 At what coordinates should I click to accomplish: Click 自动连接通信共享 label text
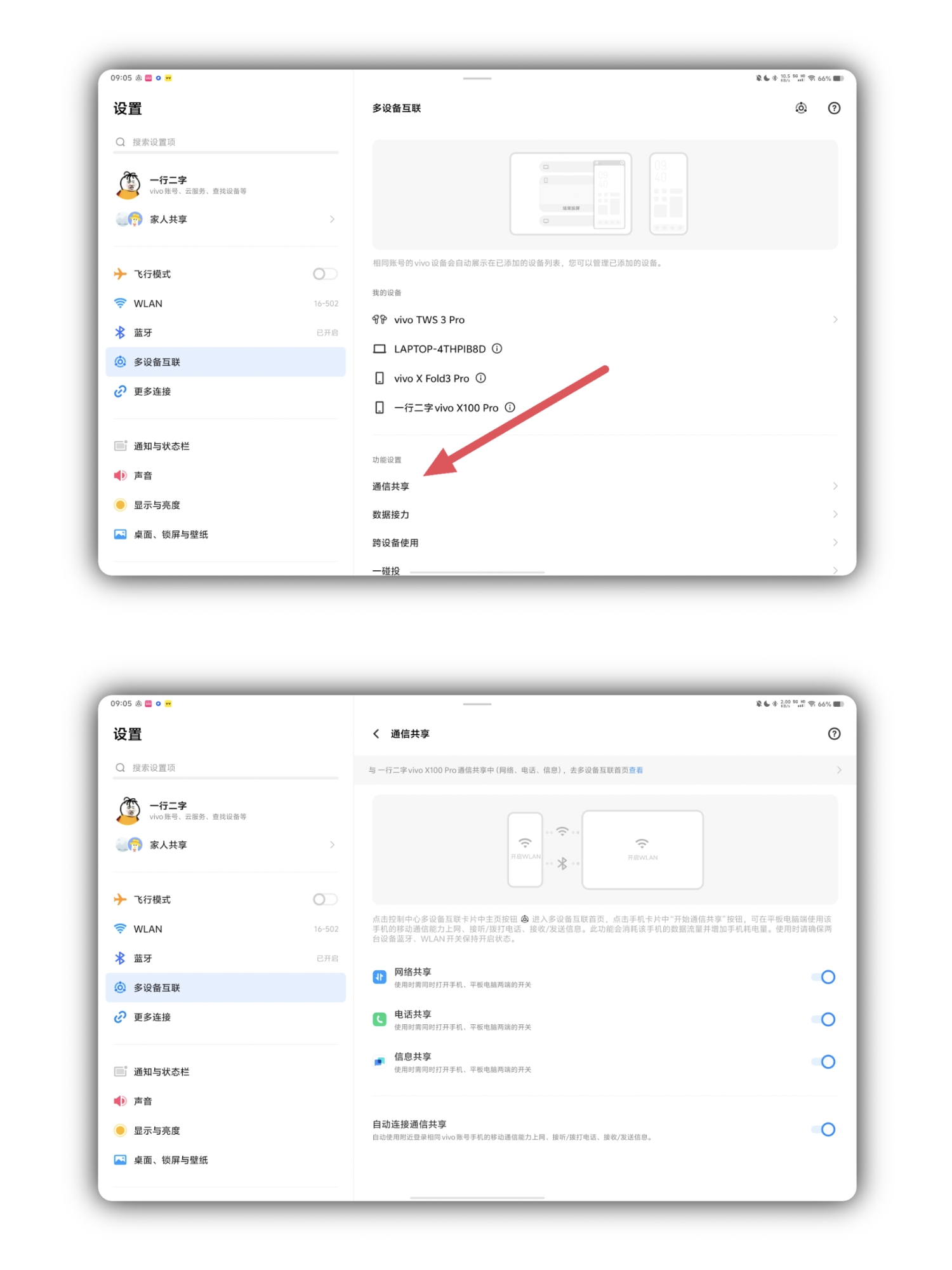coord(409,1124)
